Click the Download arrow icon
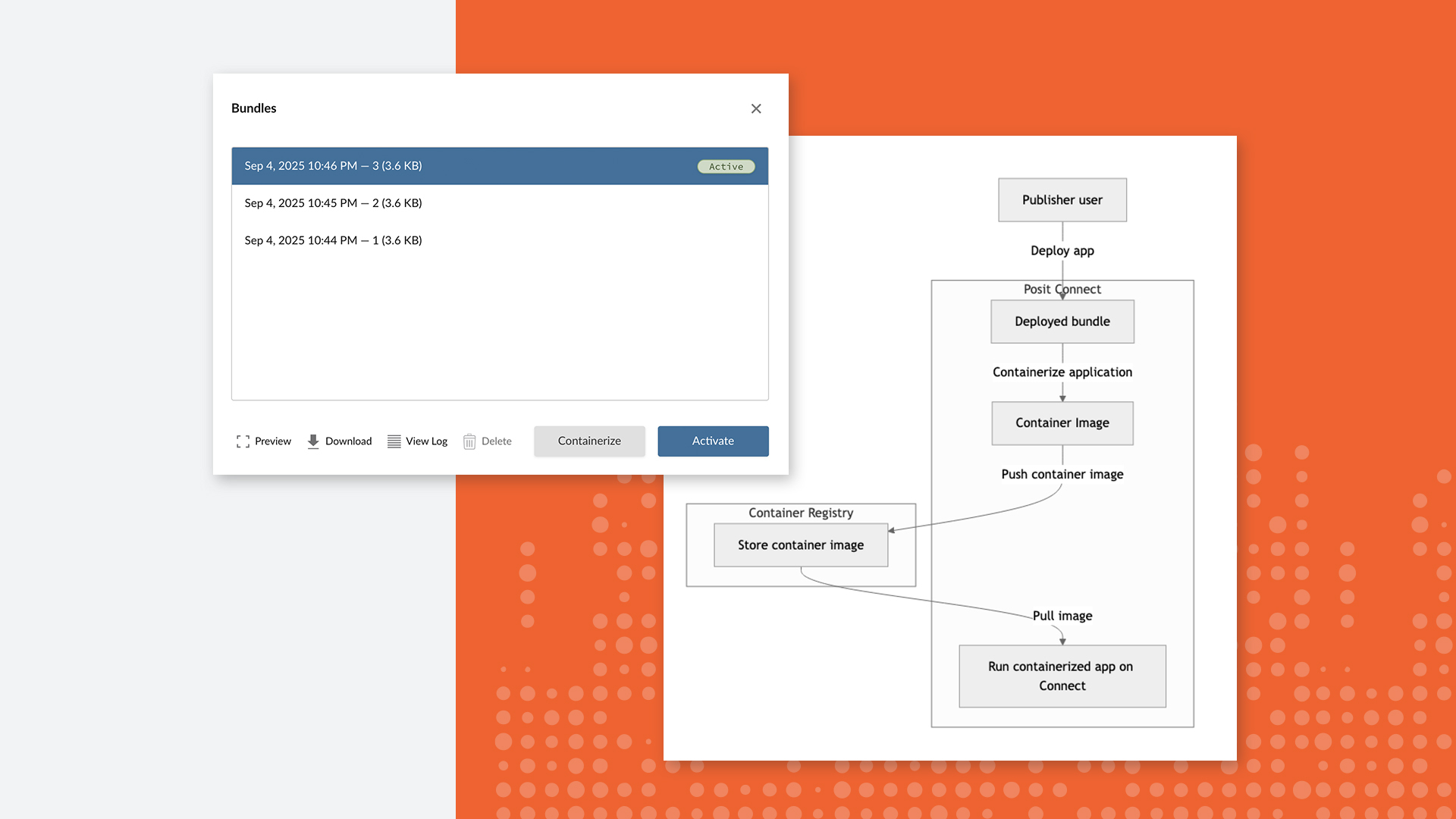The image size is (1456, 819). pos(313,441)
